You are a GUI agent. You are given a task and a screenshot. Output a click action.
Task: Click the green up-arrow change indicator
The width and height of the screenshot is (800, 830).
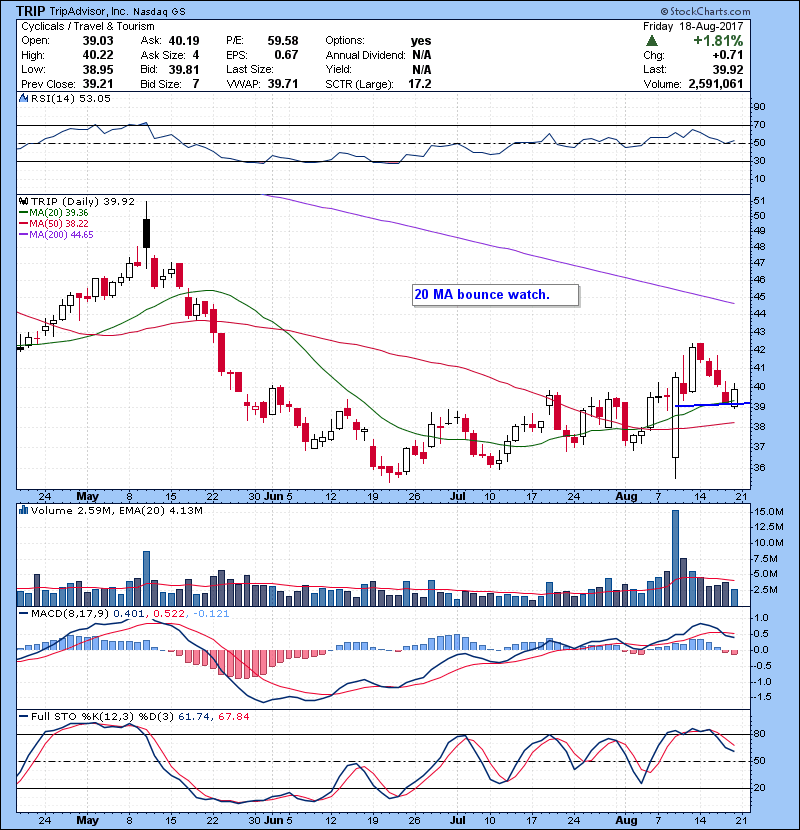tap(652, 41)
